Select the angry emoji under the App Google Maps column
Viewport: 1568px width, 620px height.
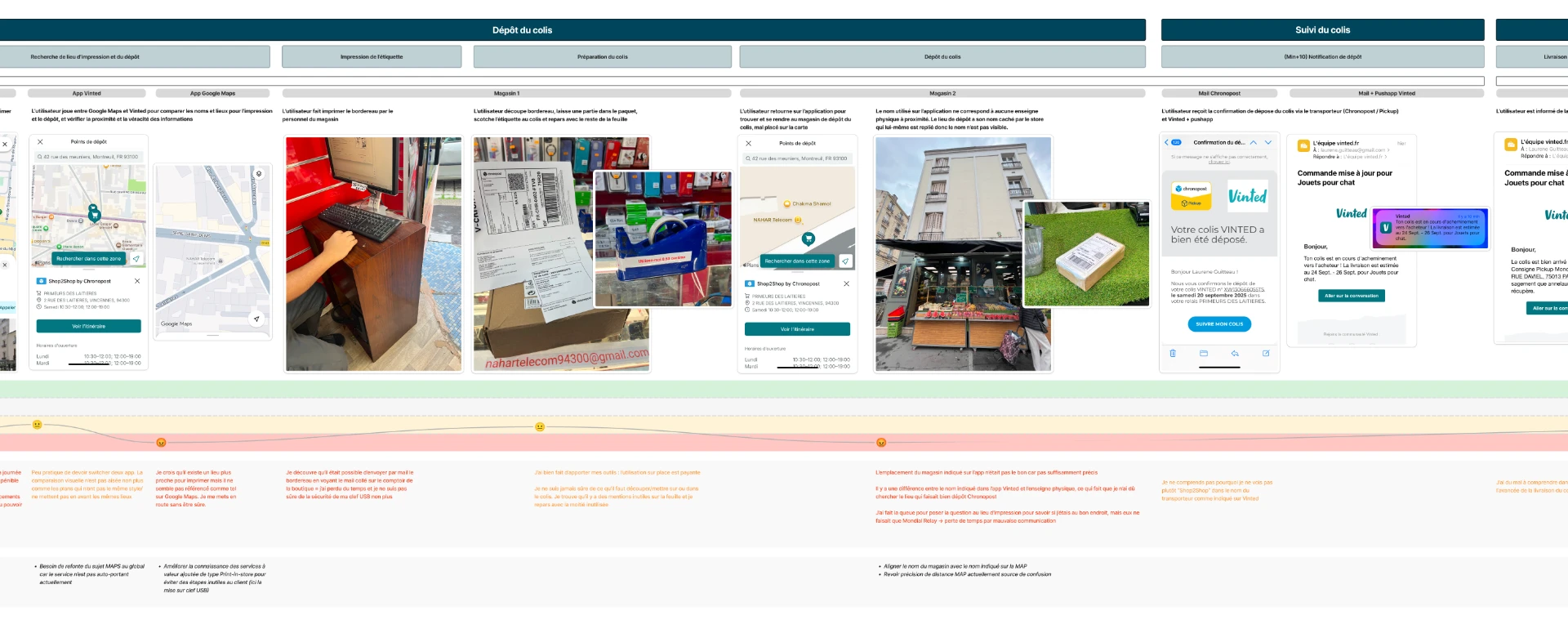[x=161, y=443]
